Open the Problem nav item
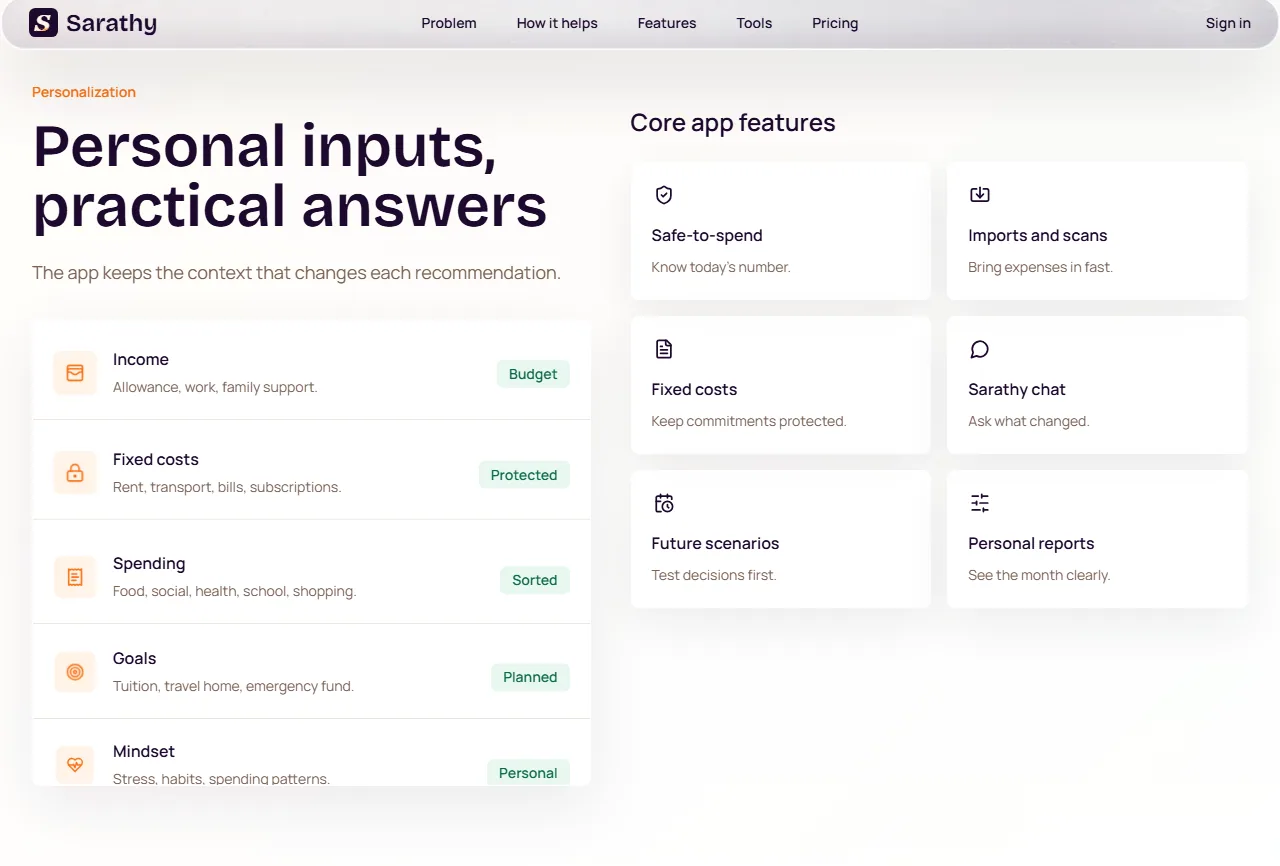Image resolution: width=1280 pixels, height=866 pixels. click(449, 23)
